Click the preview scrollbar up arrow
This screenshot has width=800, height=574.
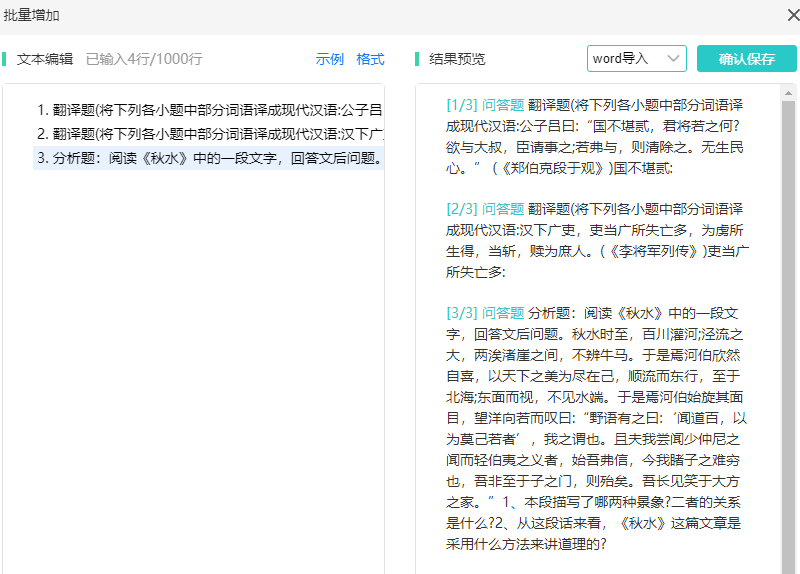pyautogui.click(x=788, y=93)
